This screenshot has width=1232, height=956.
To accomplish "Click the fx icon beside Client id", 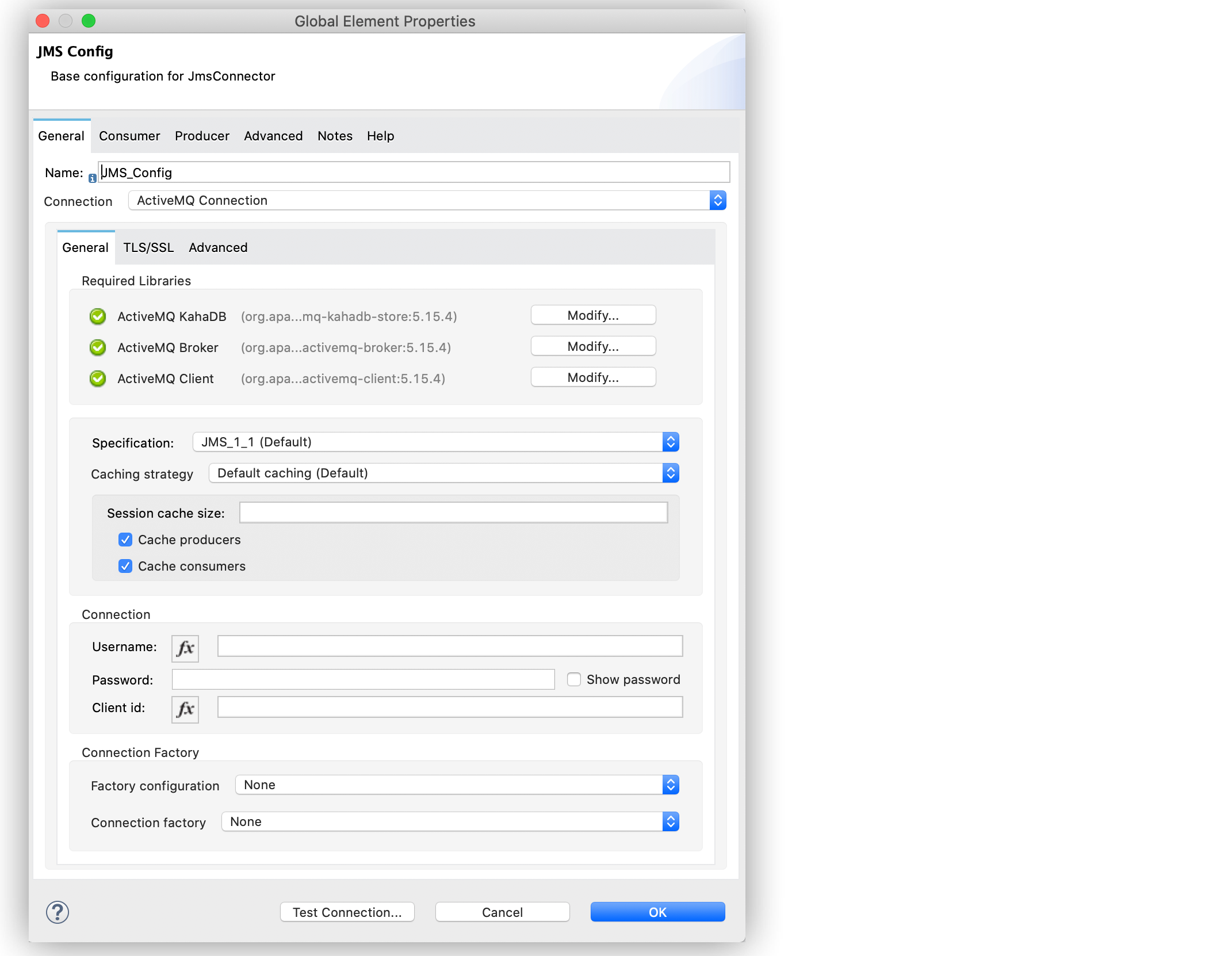I will (x=185, y=709).
